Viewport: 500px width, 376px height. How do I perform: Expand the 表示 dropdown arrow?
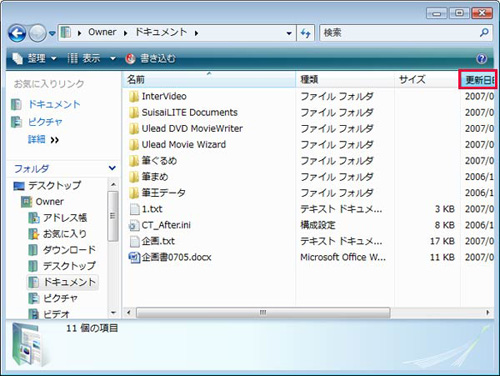coord(113,59)
